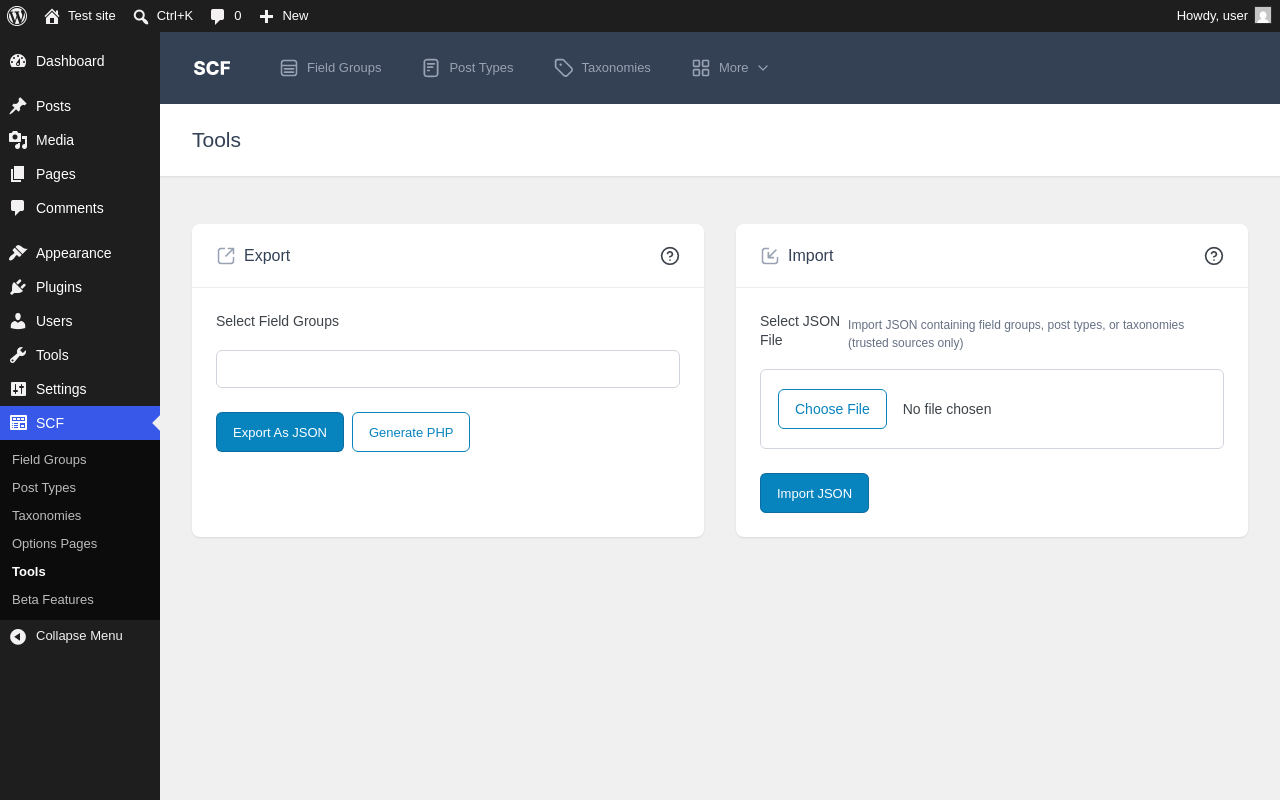The image size is (1280, 800).
Task: Open Post Types submenu link in sidebar
Action: click(44, 488)
